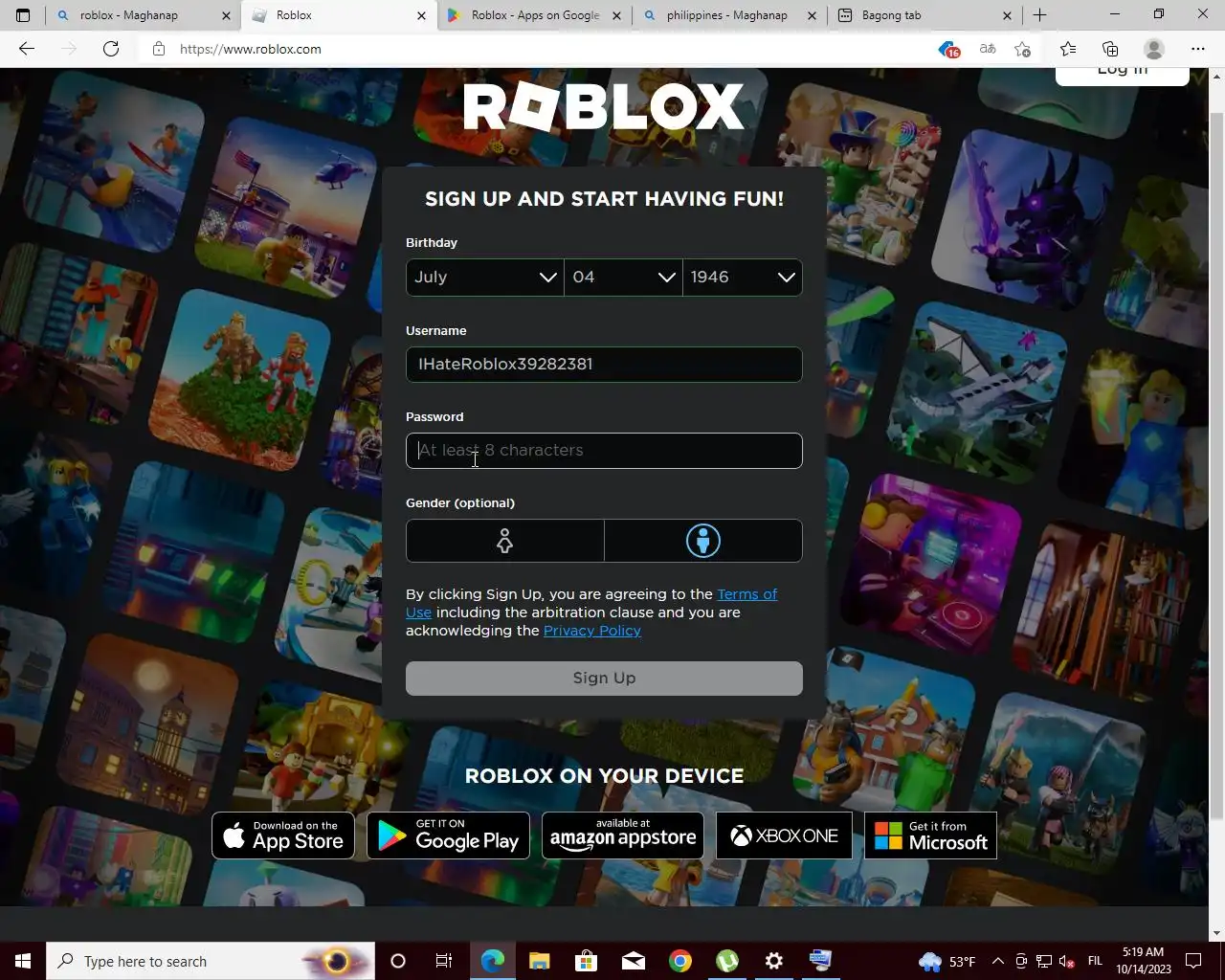Open Settings and more menu

tap(1198, 49)
